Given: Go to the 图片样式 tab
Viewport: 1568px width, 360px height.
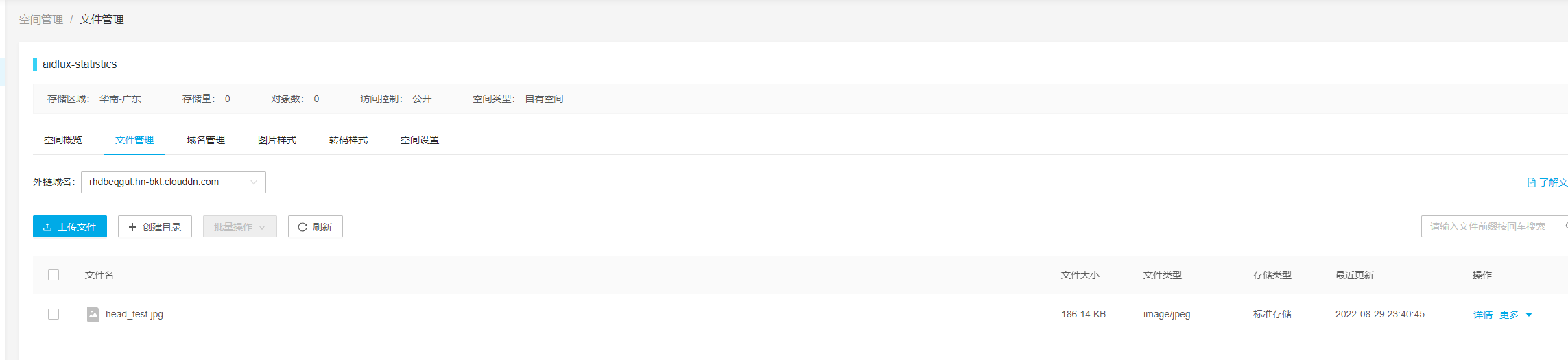Looking at the screenshot, I should pyautogui.click(x=277, y=140).
